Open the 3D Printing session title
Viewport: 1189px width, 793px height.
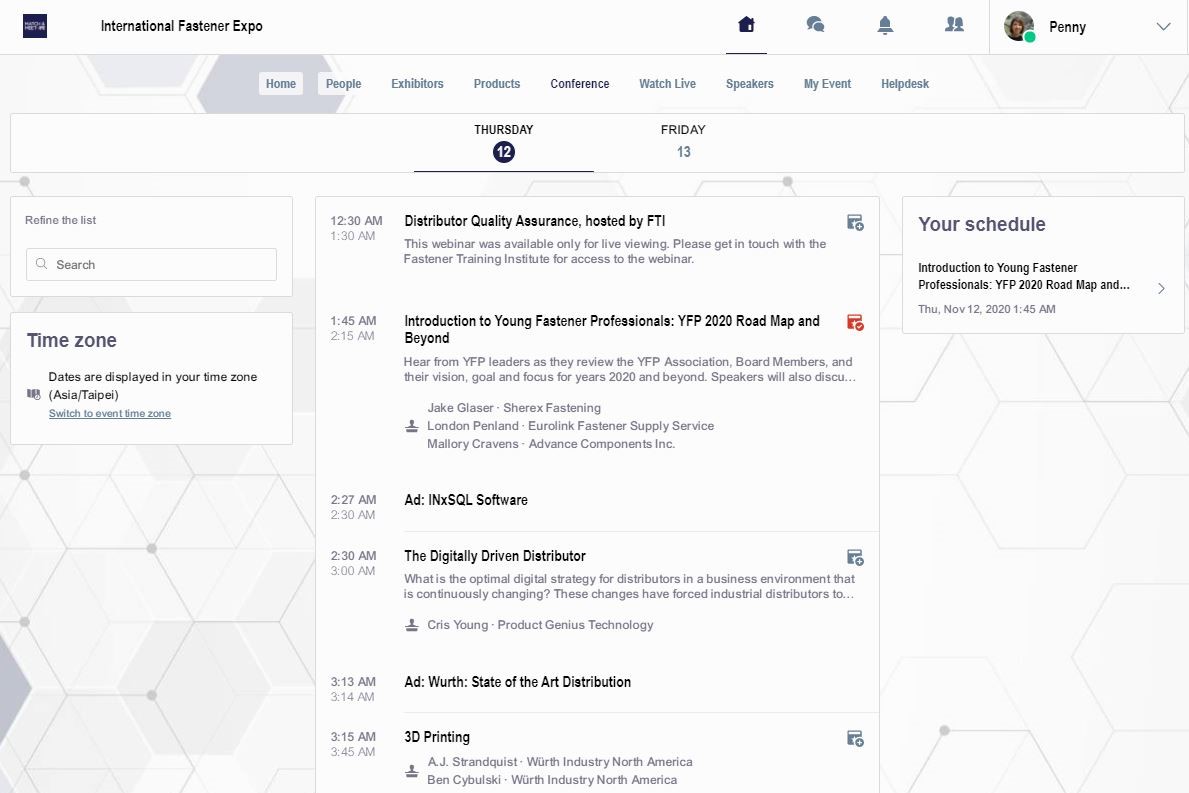tap(437, 737)
